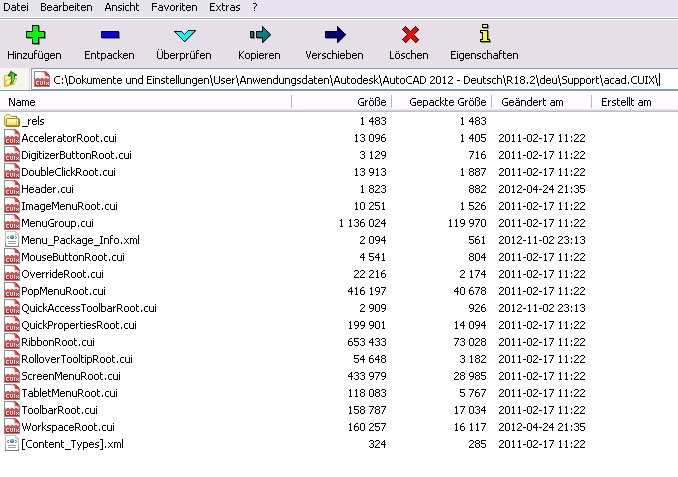
Task: Select the MenuGroup.cui file
Action: (x=57, y=223)
